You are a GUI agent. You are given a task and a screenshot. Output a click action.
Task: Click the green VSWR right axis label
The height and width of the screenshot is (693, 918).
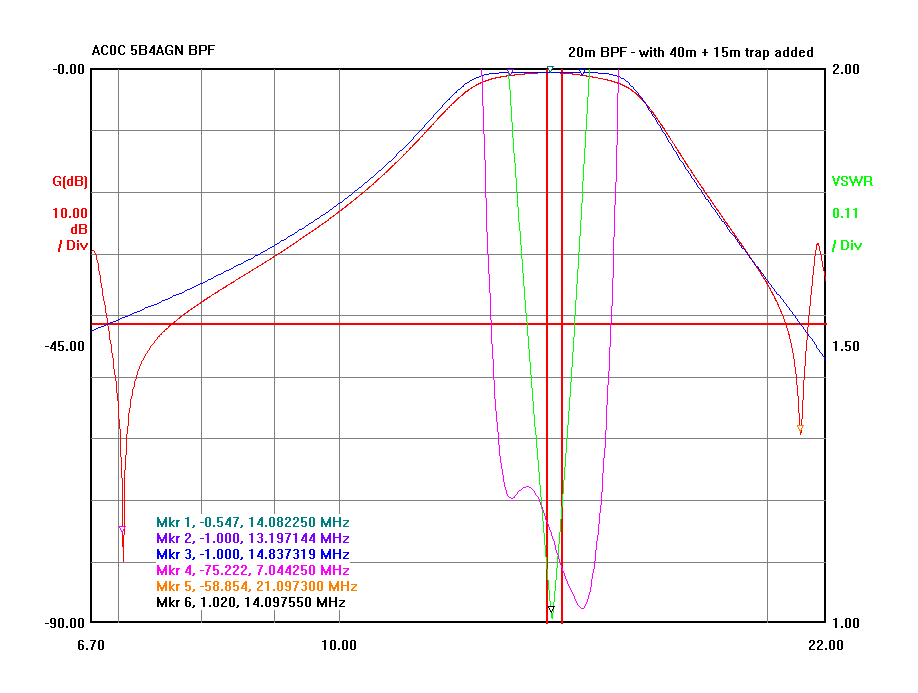852,182
